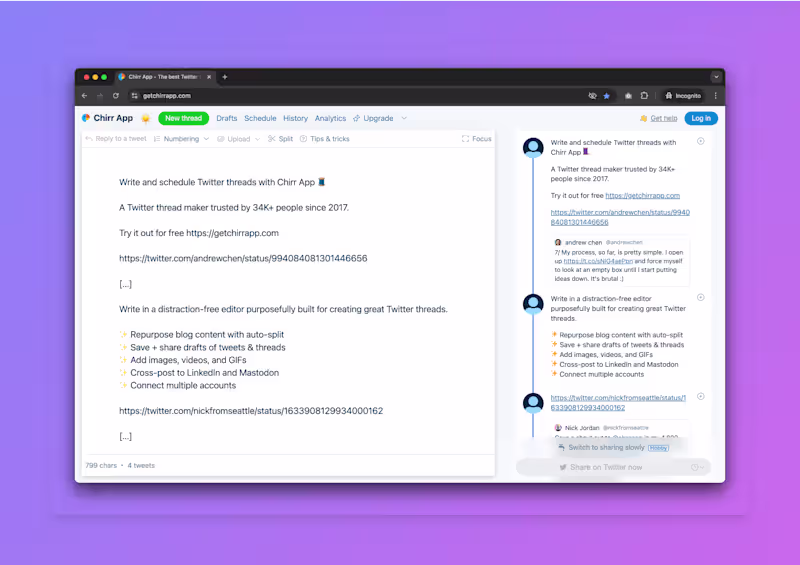The image size is (800, 565).
Task: Bookmark this page with star icon
Action: pos(607,95)
